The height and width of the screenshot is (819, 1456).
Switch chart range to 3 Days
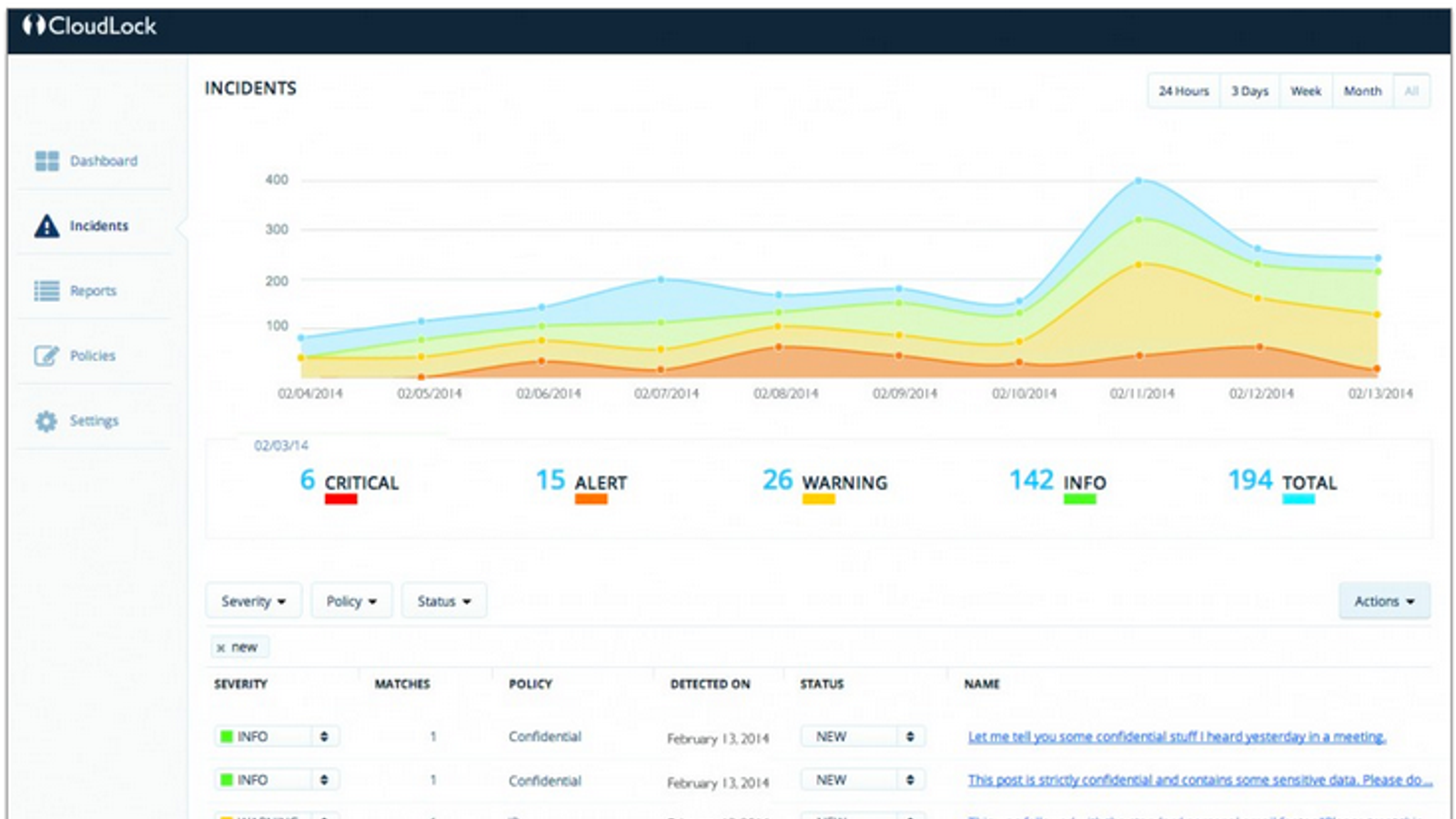1249,91
